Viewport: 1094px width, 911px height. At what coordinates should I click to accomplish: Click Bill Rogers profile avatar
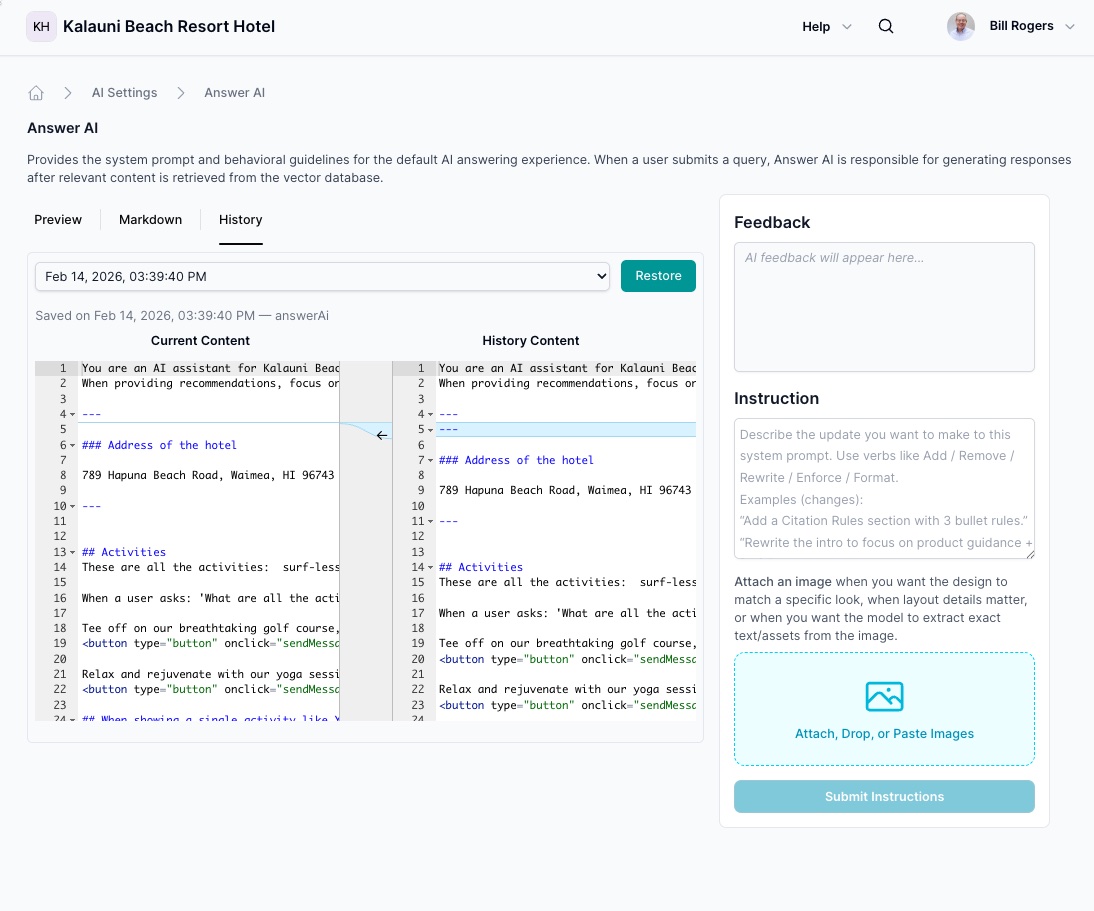point(960,27)
